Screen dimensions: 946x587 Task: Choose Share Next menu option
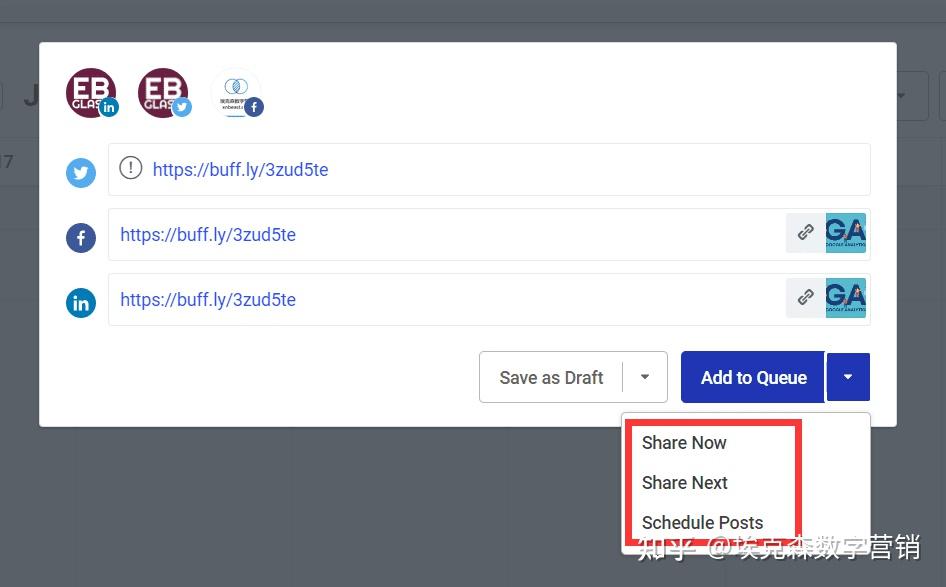pos(685,483)
